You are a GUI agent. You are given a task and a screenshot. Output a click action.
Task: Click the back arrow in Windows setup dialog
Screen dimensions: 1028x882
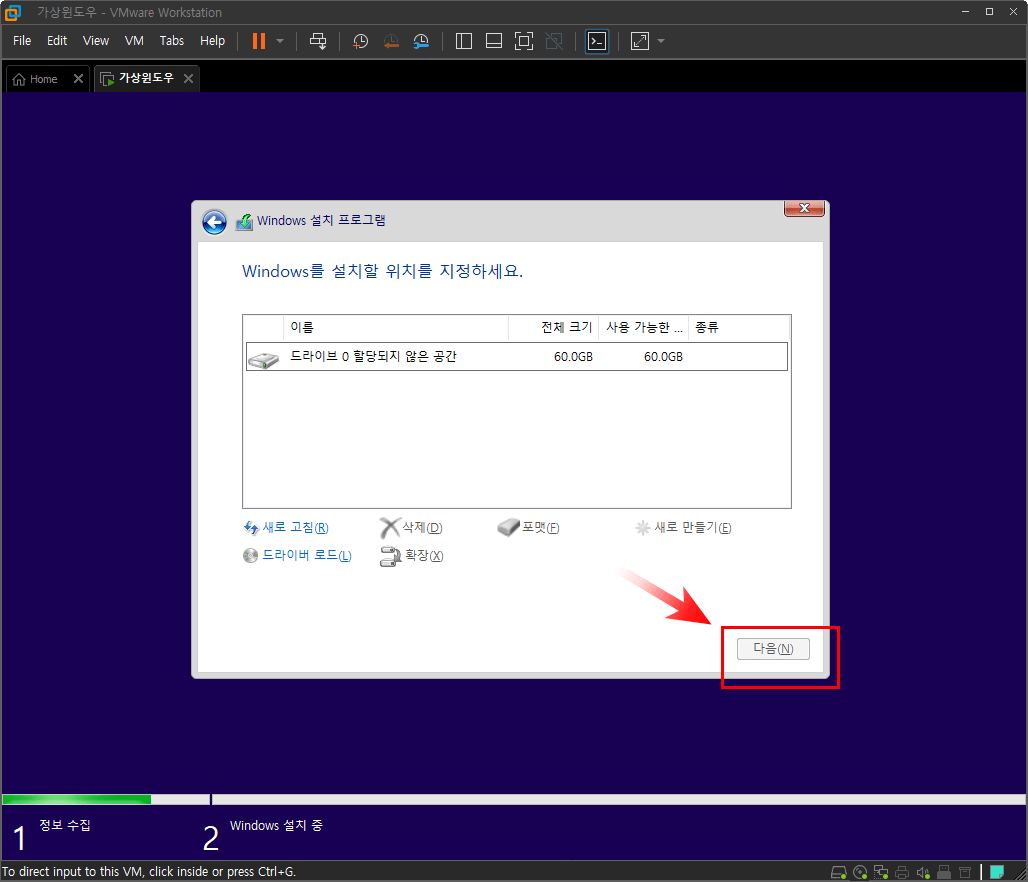214,222
